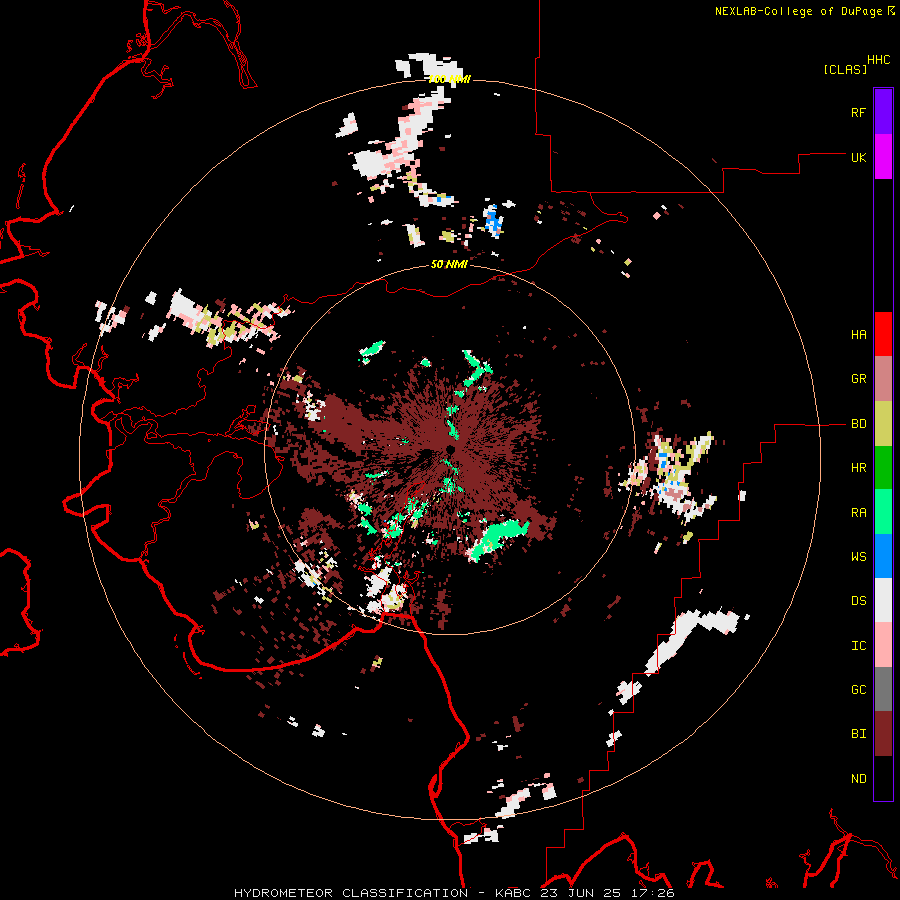Click the dusty pink GR legend swatch

pos(883,379)
